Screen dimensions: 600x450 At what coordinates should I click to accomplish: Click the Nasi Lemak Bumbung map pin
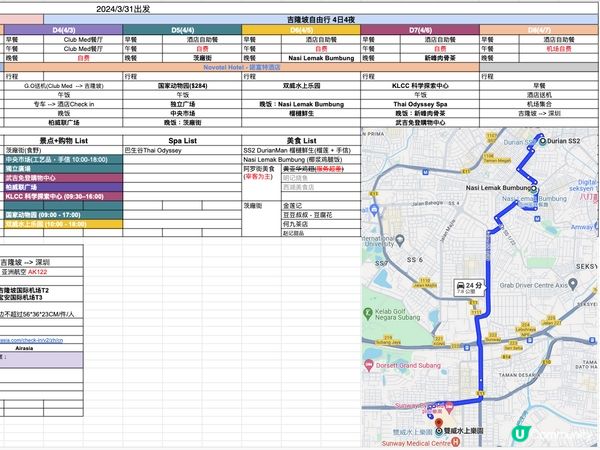(x=535, y=187)
